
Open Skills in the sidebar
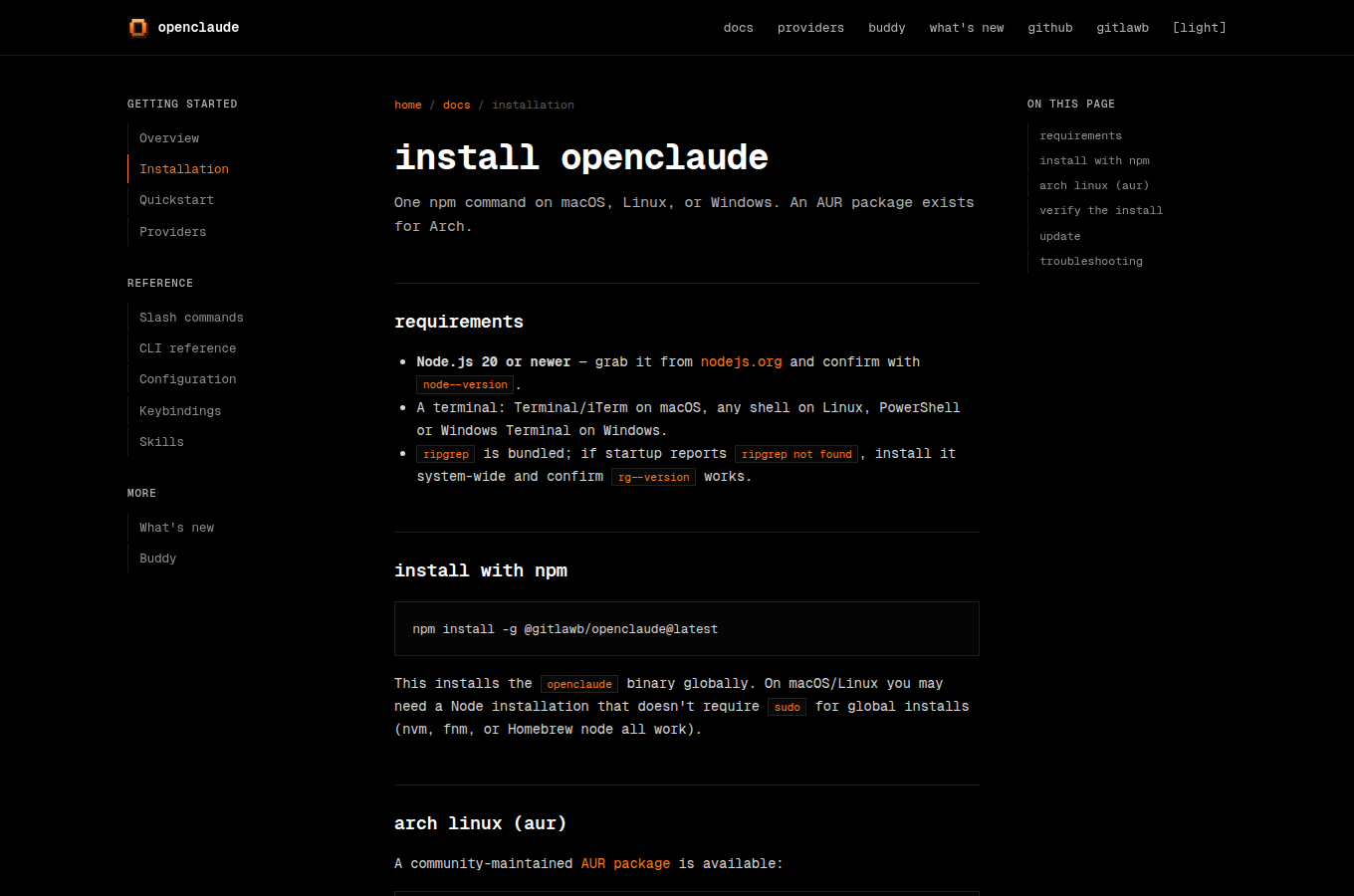tap(161, 442)
